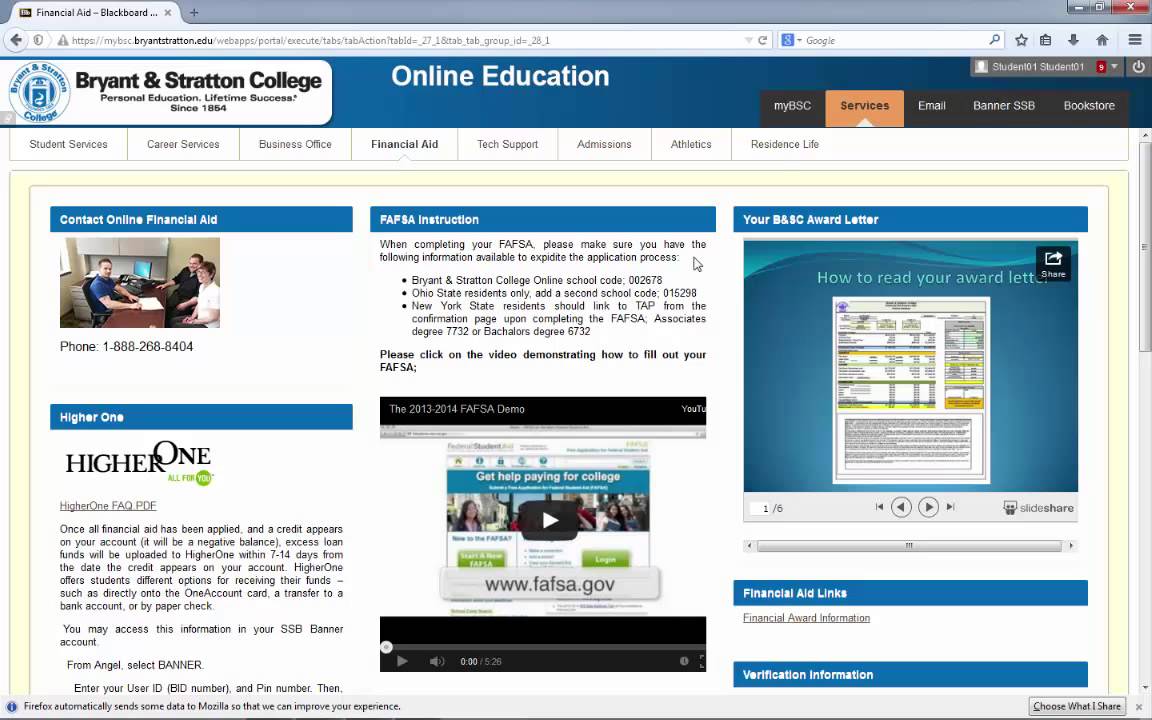The width and height of the screenshot is (1152, 720).
Task: Open the downloads arrow icon
Action: pos(1073,40)
